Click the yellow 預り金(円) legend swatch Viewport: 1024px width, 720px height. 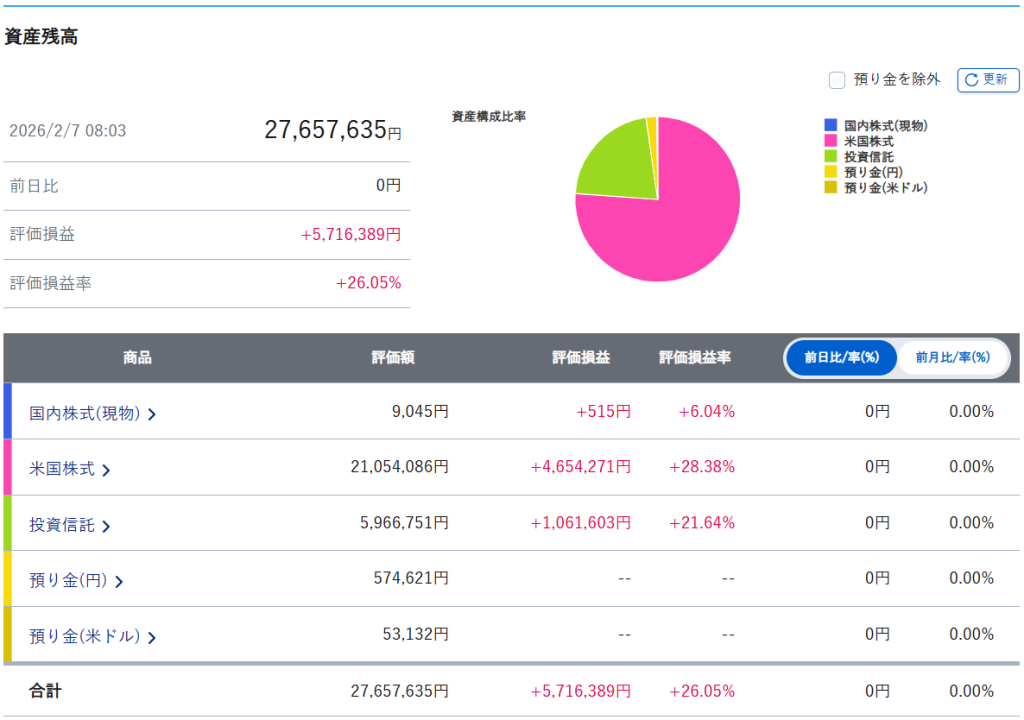[830, 172]
